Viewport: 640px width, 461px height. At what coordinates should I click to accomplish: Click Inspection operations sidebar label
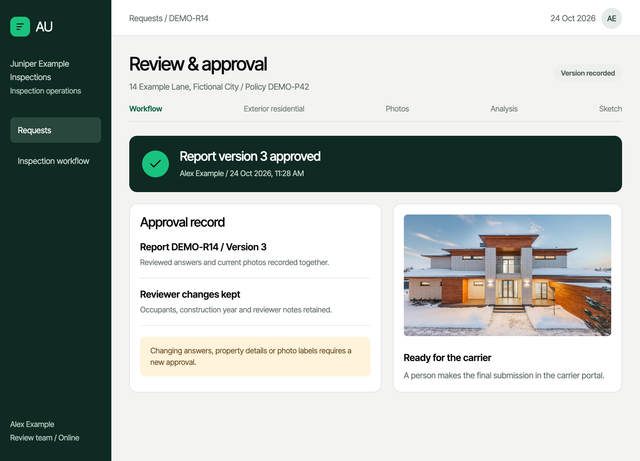point(45,91)
